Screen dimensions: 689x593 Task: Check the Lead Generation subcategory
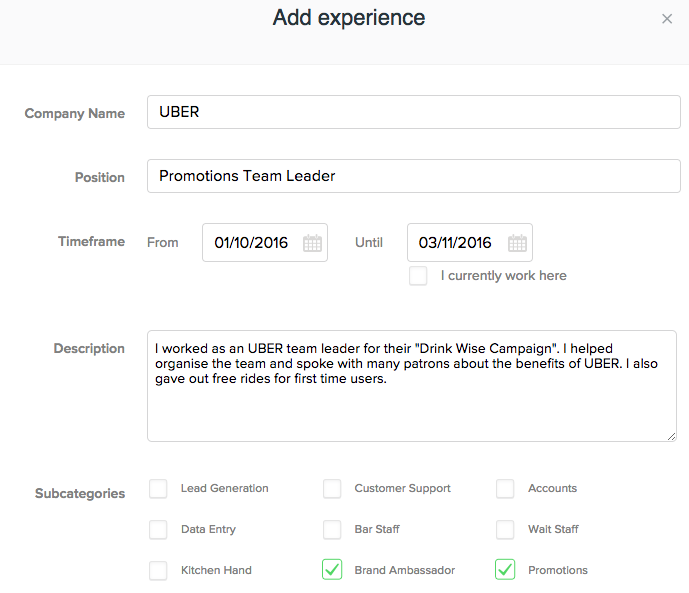pos(158,489)
